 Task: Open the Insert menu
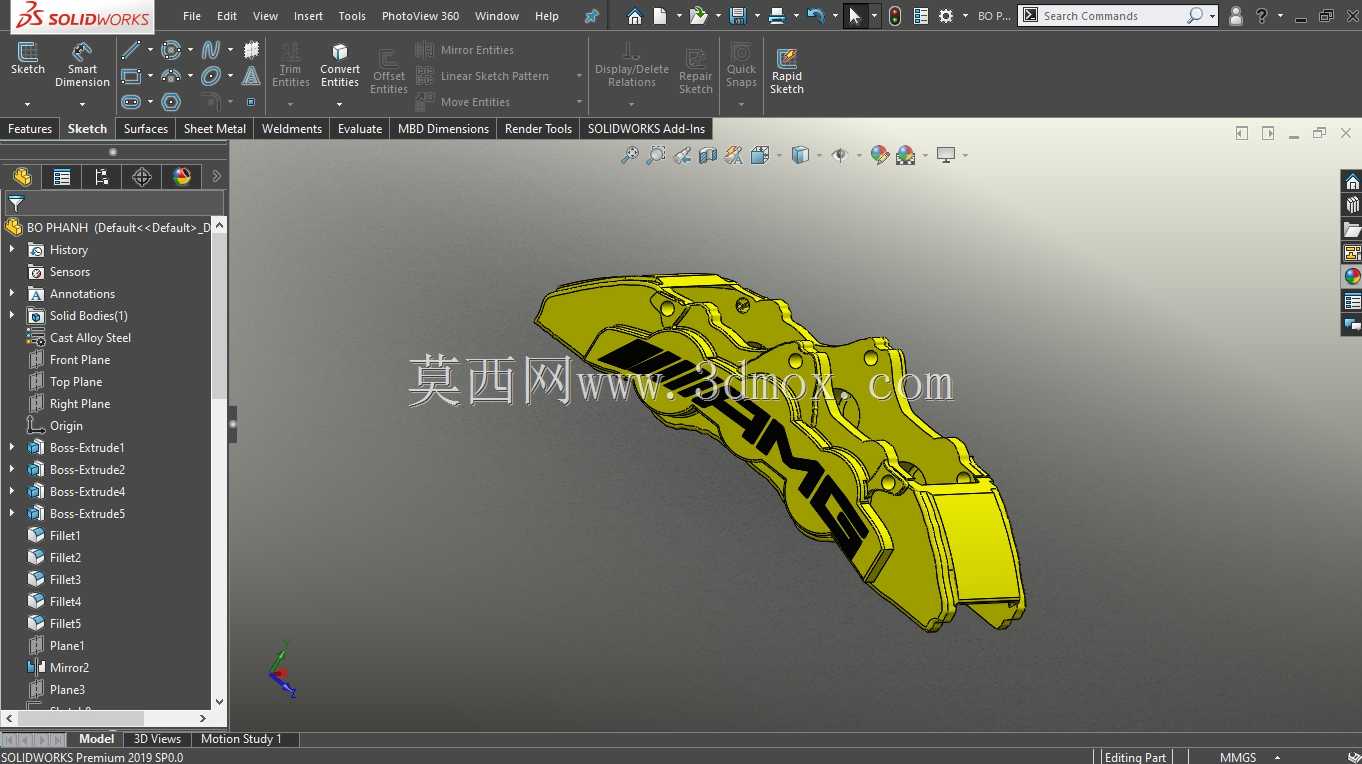(308, 16)
